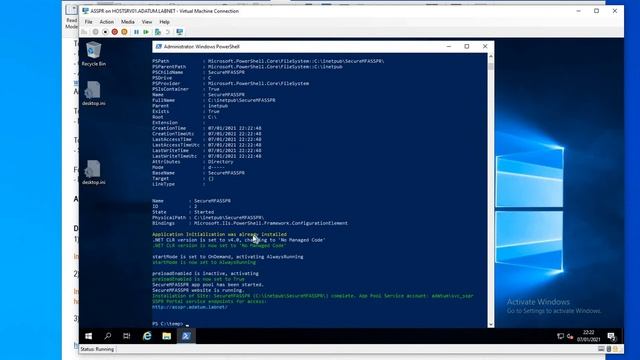
Task: Click the Turn Off VM black-dot icon
Action: click(105, 32)
